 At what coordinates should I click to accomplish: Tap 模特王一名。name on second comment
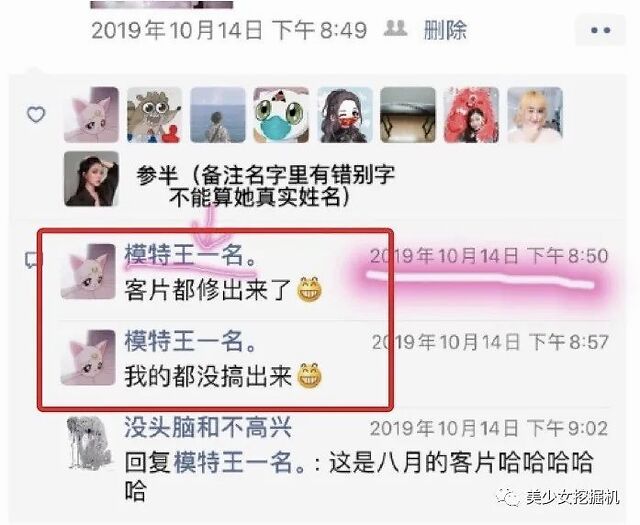point(190,341)
